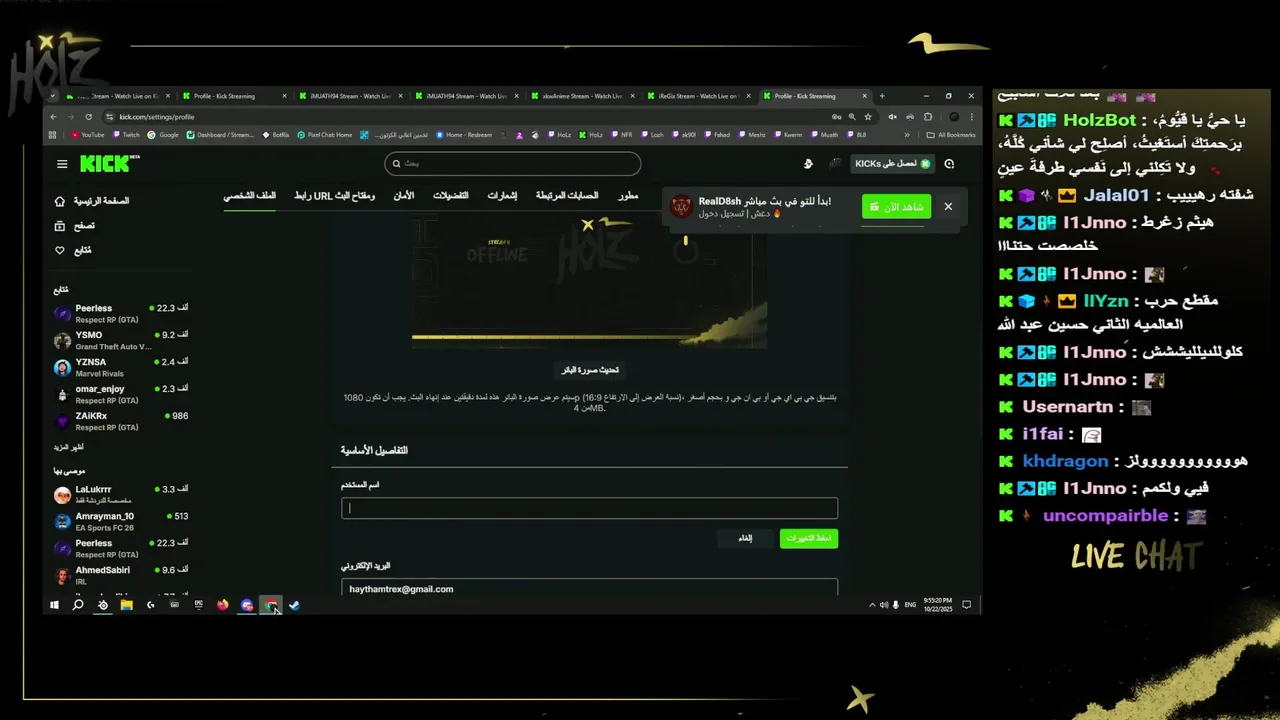Open Steam from the taskbar
This screenshot has width=1280, height=720.
click(x=294, y=605)
